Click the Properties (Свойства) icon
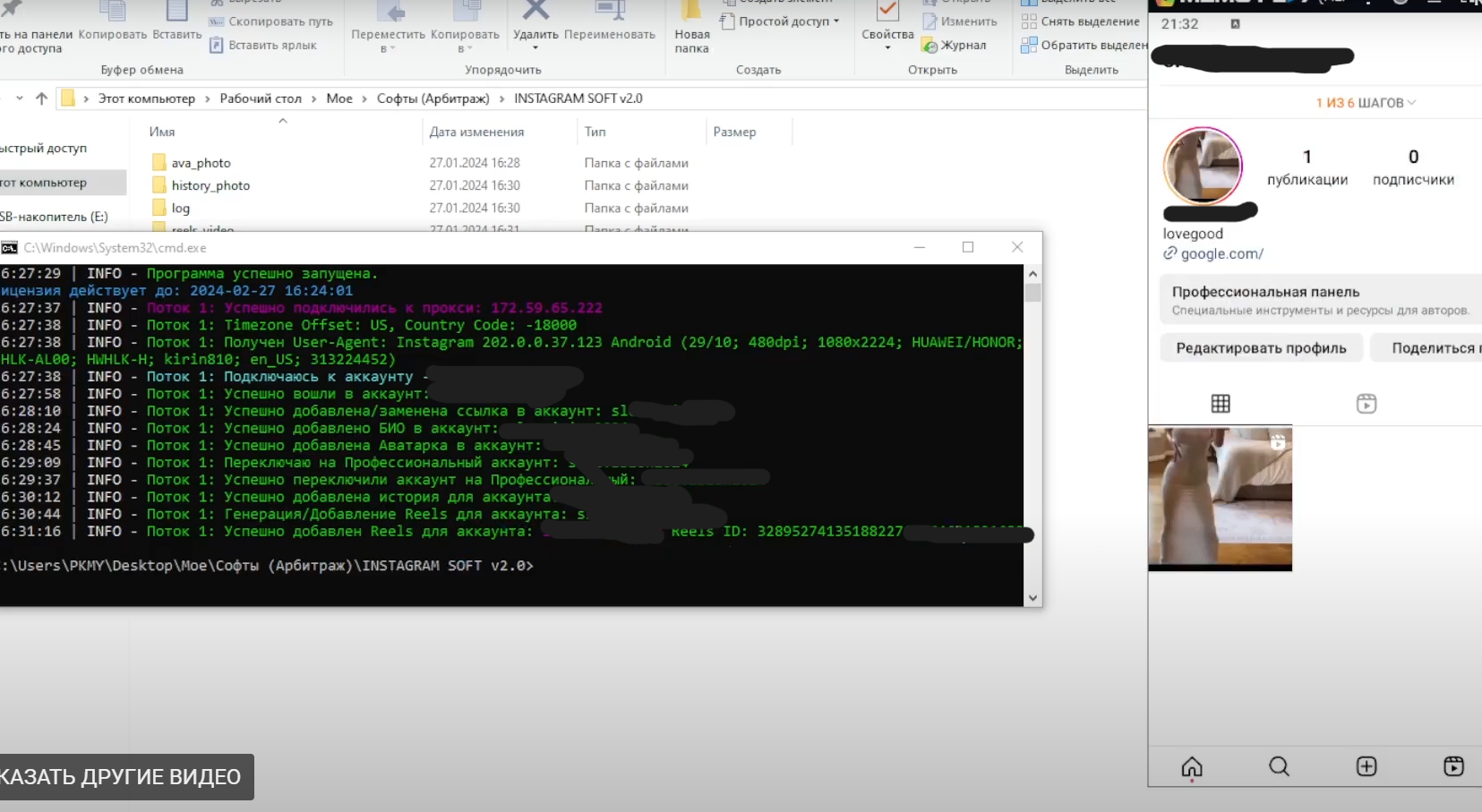This screenshot has height=812, width=1482. [887, 13]
